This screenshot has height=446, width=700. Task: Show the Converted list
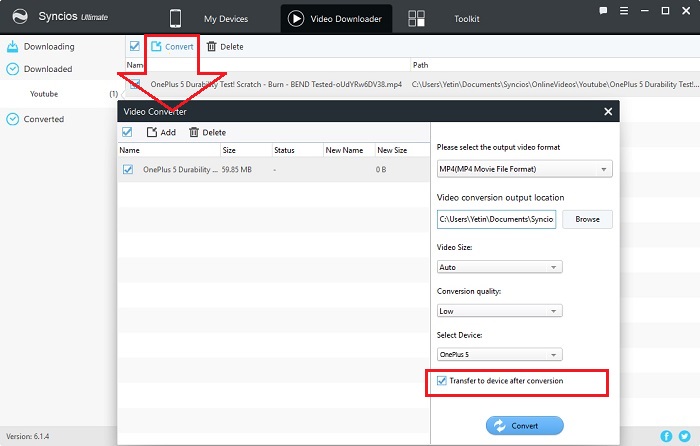[44, 119]
